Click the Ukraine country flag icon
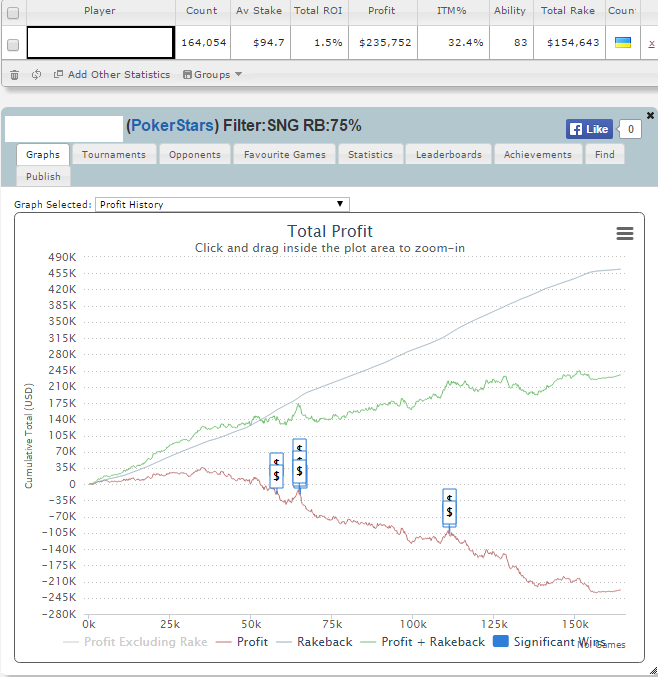Viewport: 658px width, 677px height. (623, 42)
